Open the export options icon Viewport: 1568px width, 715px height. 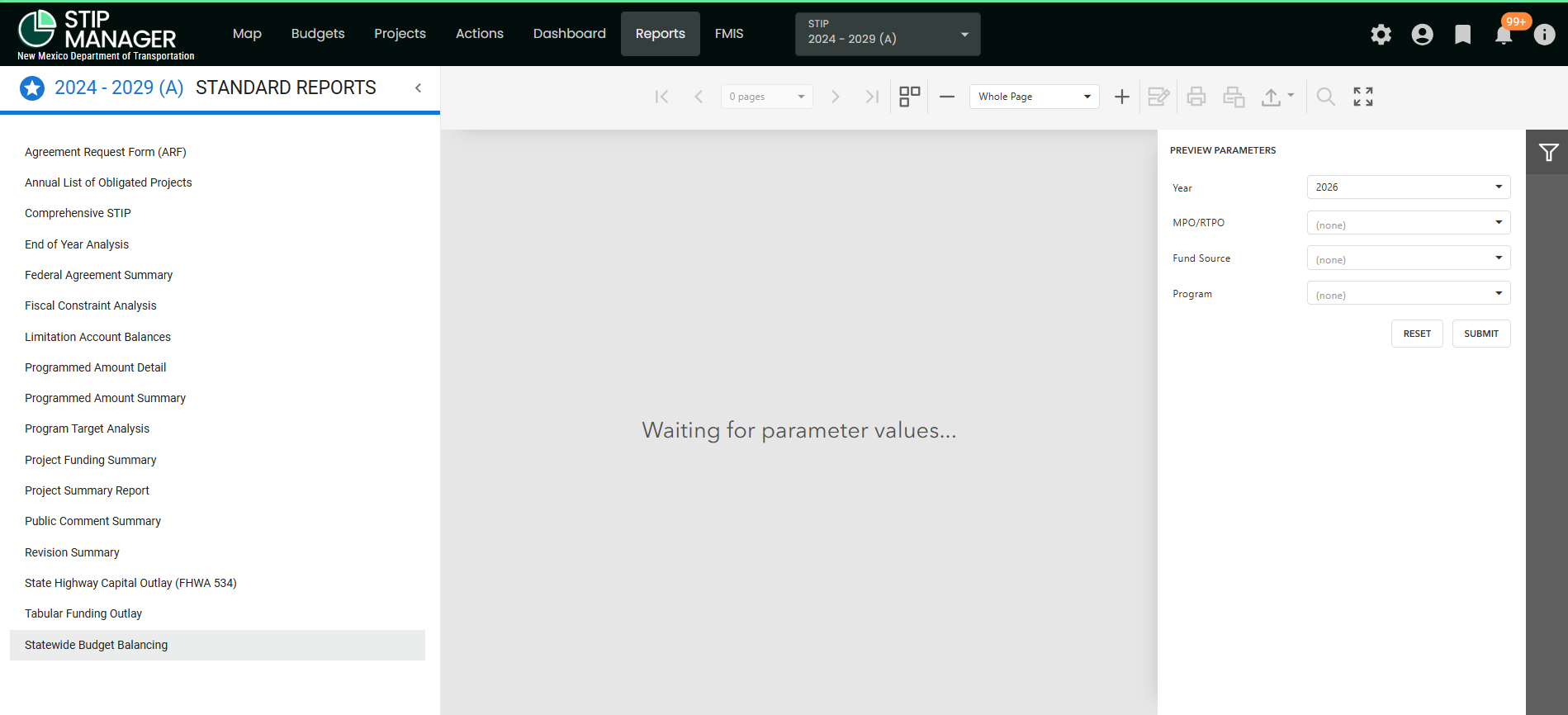pyautogui.click(x=1277, y=97)
